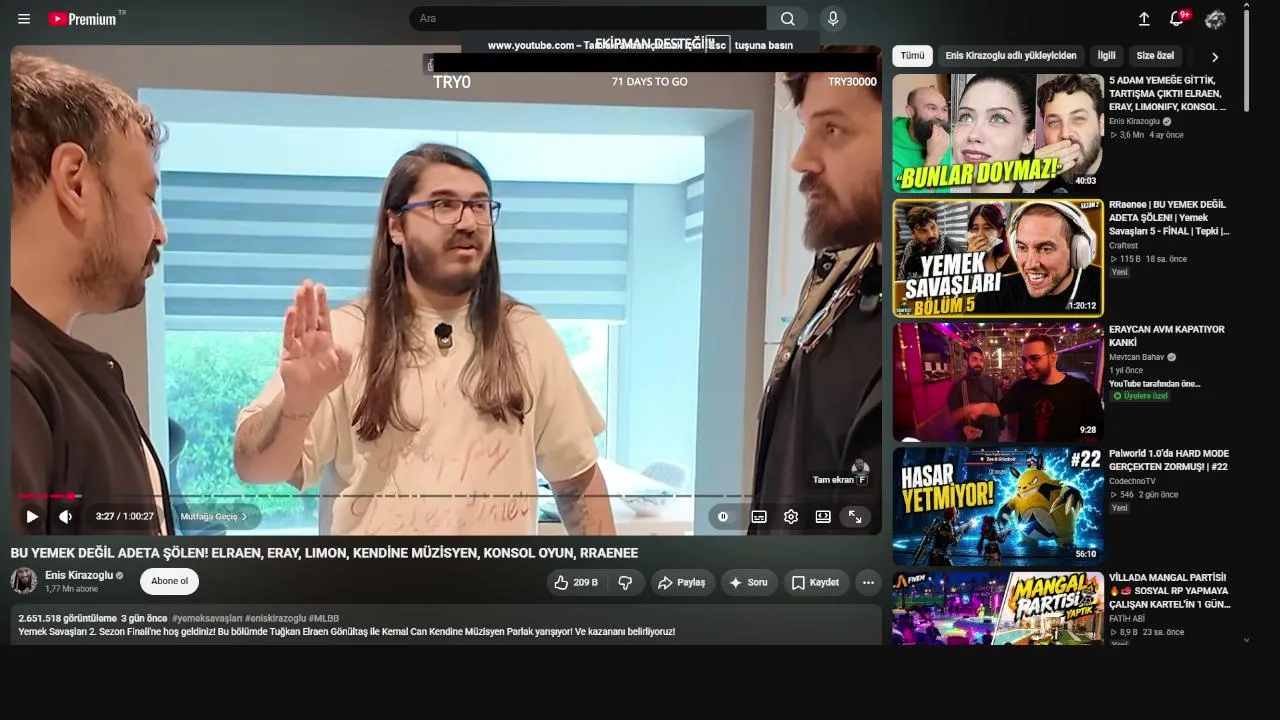This screenshot has width=1280, height=720.
Task: Click CodechnoTV channel name
Action: 1132,481
